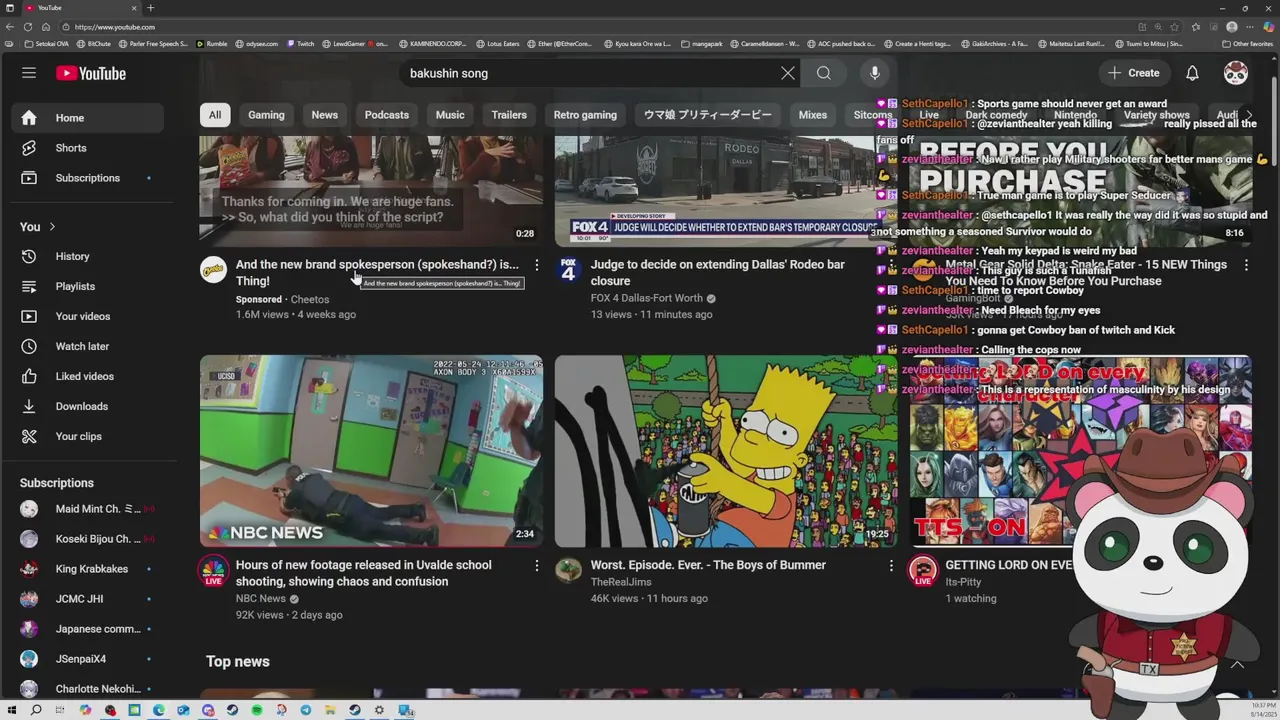Open the Other favorites folder
This screenshot has width=1280, height=720.
[x=1248, y=44]
